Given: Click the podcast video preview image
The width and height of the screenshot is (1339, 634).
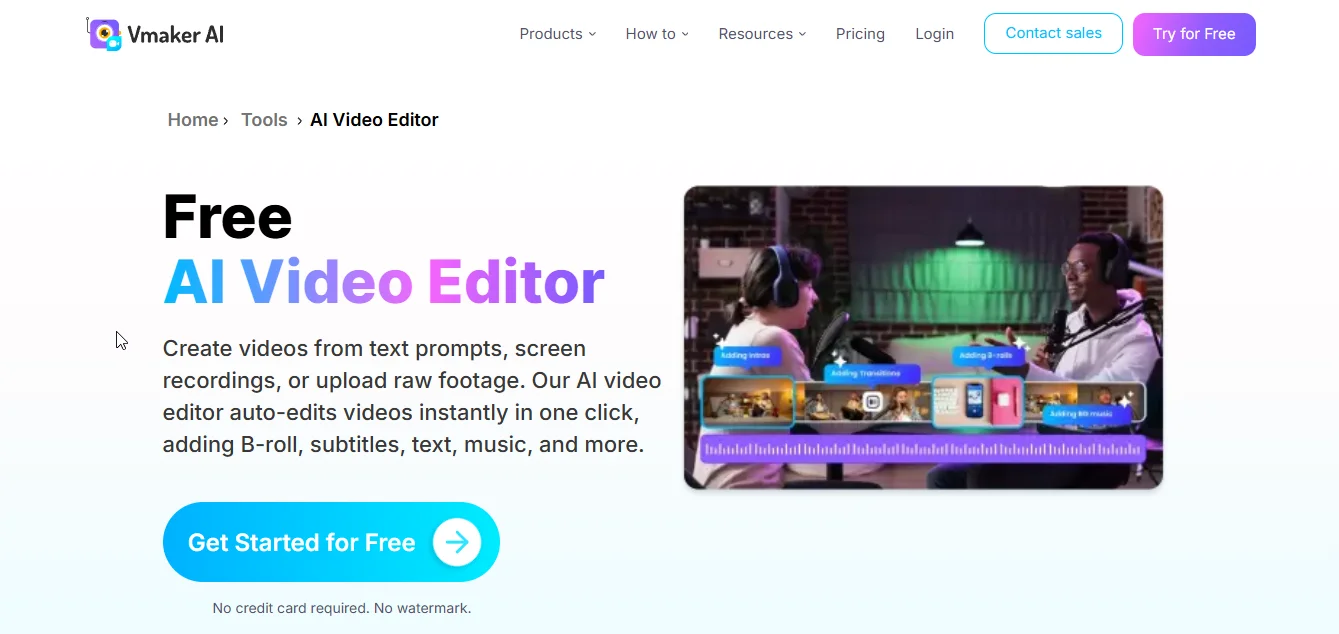Looking at the screenshot, I should click(x=923, y=337).
